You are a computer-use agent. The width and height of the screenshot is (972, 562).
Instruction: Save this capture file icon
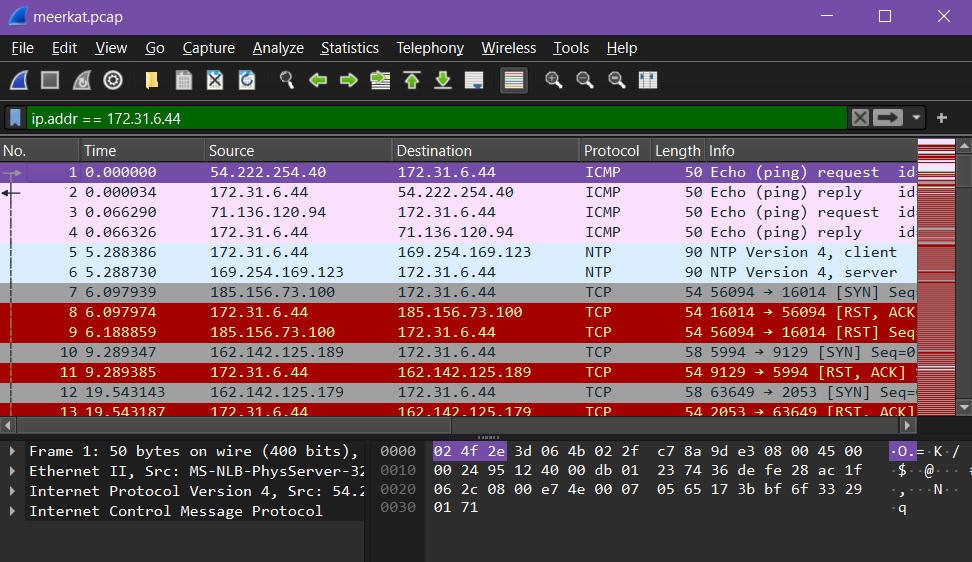[x=183, y=80]
